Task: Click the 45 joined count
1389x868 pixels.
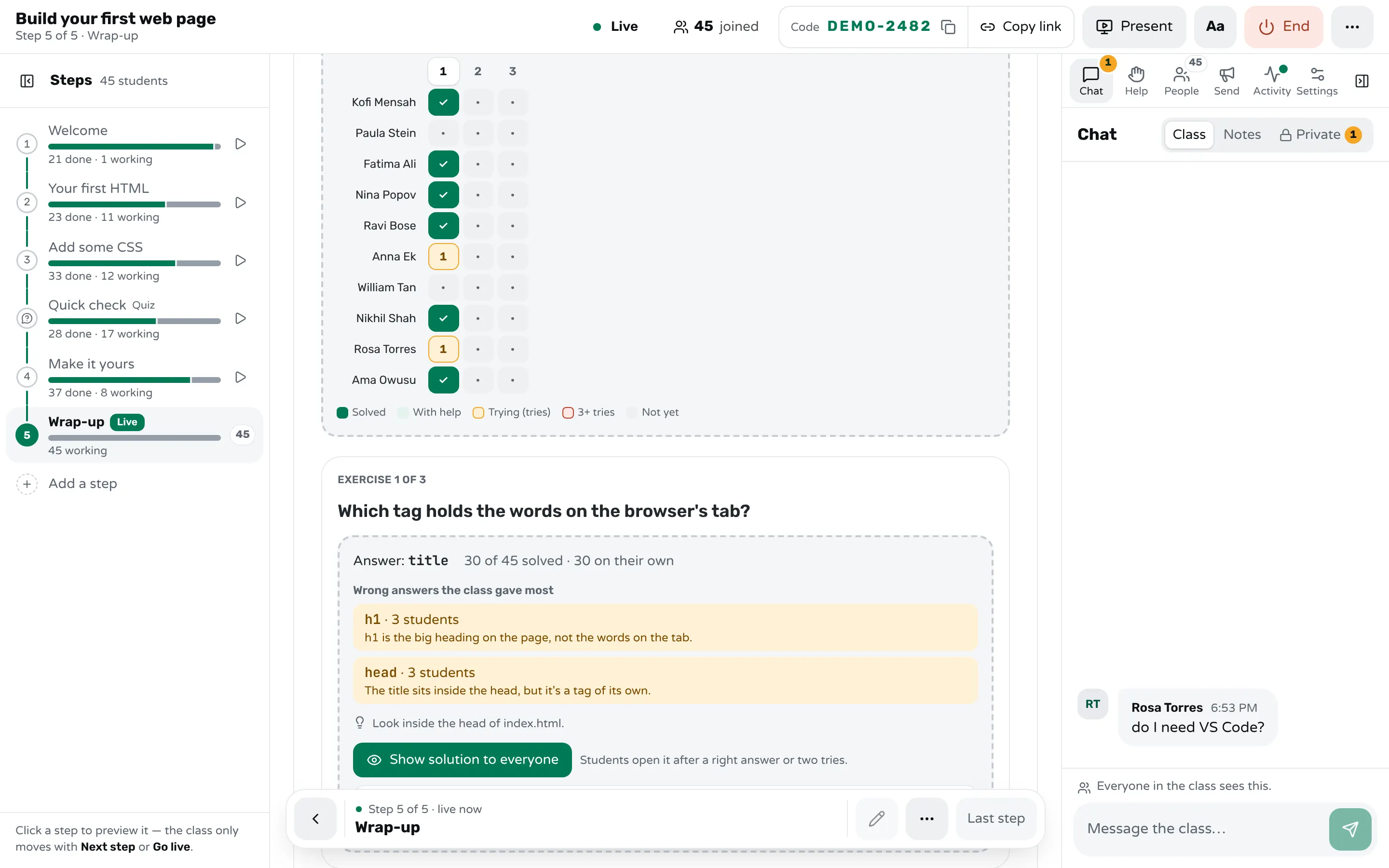Action: (716, 27)
